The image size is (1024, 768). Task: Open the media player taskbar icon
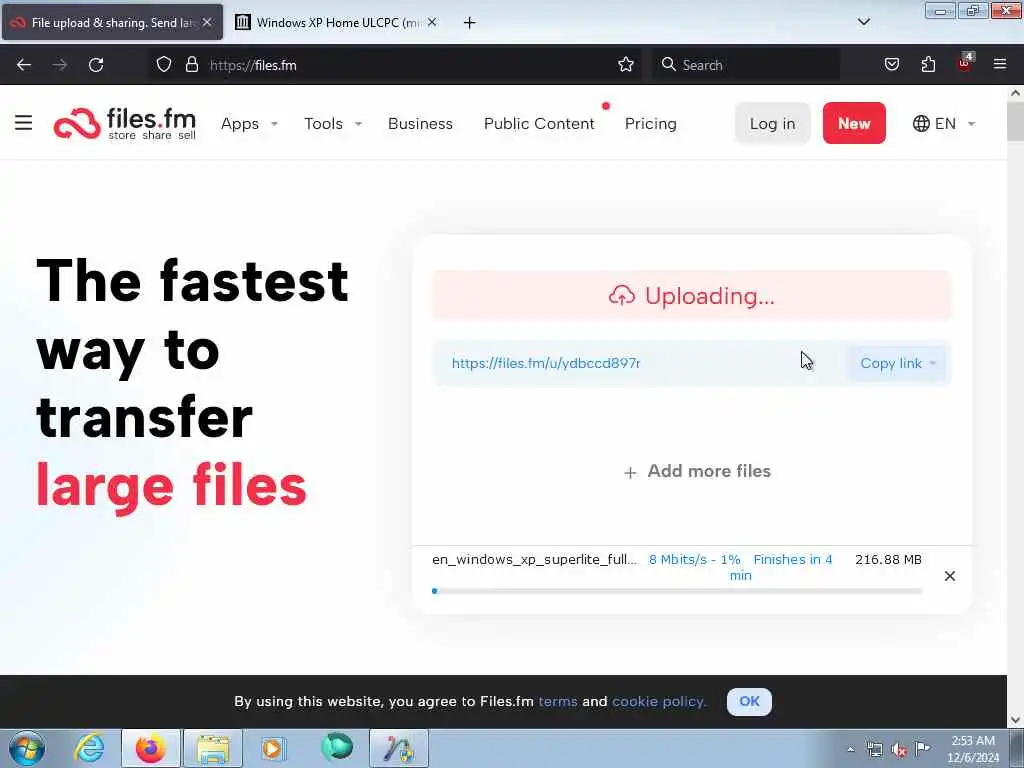click(x=274, y=748)
